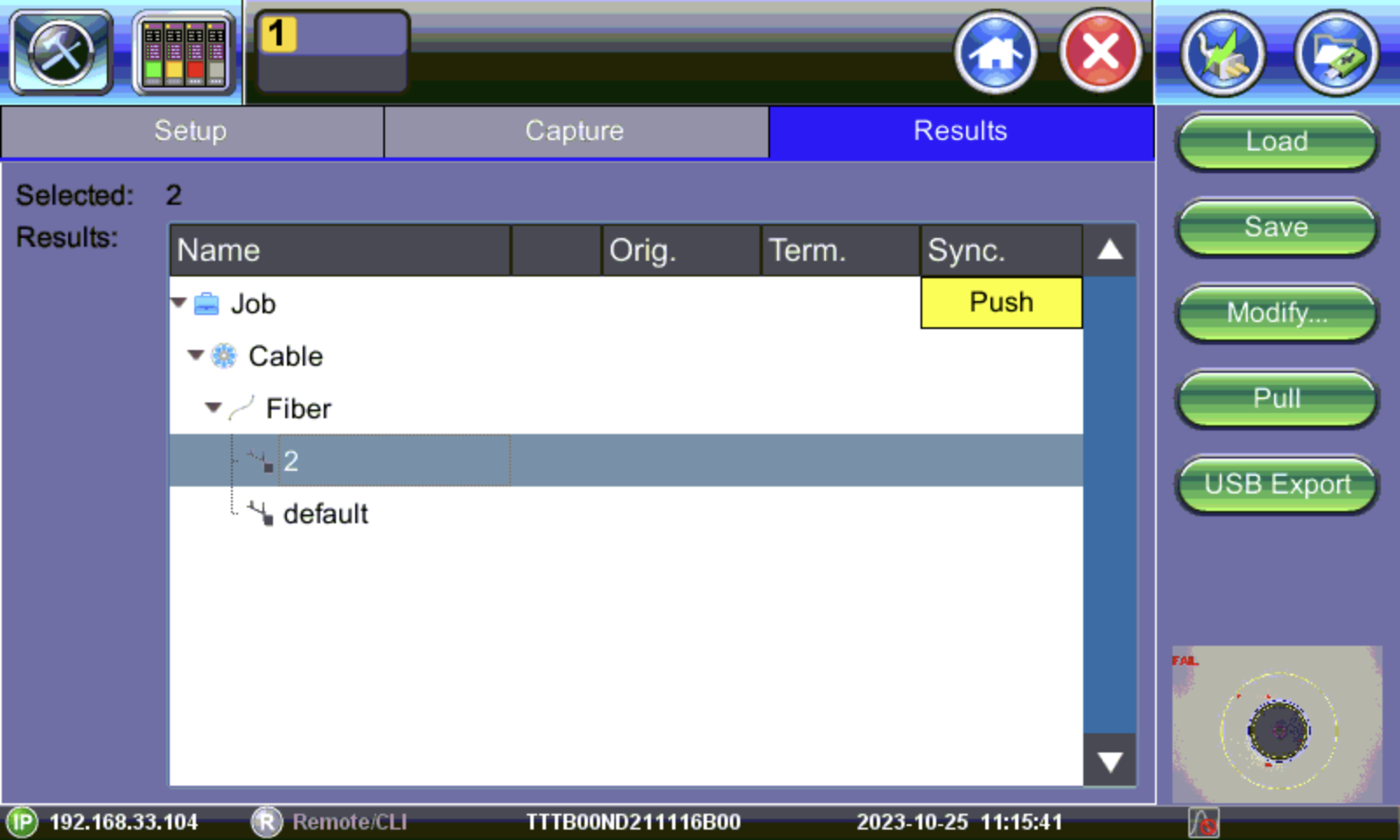1400x840 pixels.
Task: Click the green IP status icon
Action: [22, 822]
